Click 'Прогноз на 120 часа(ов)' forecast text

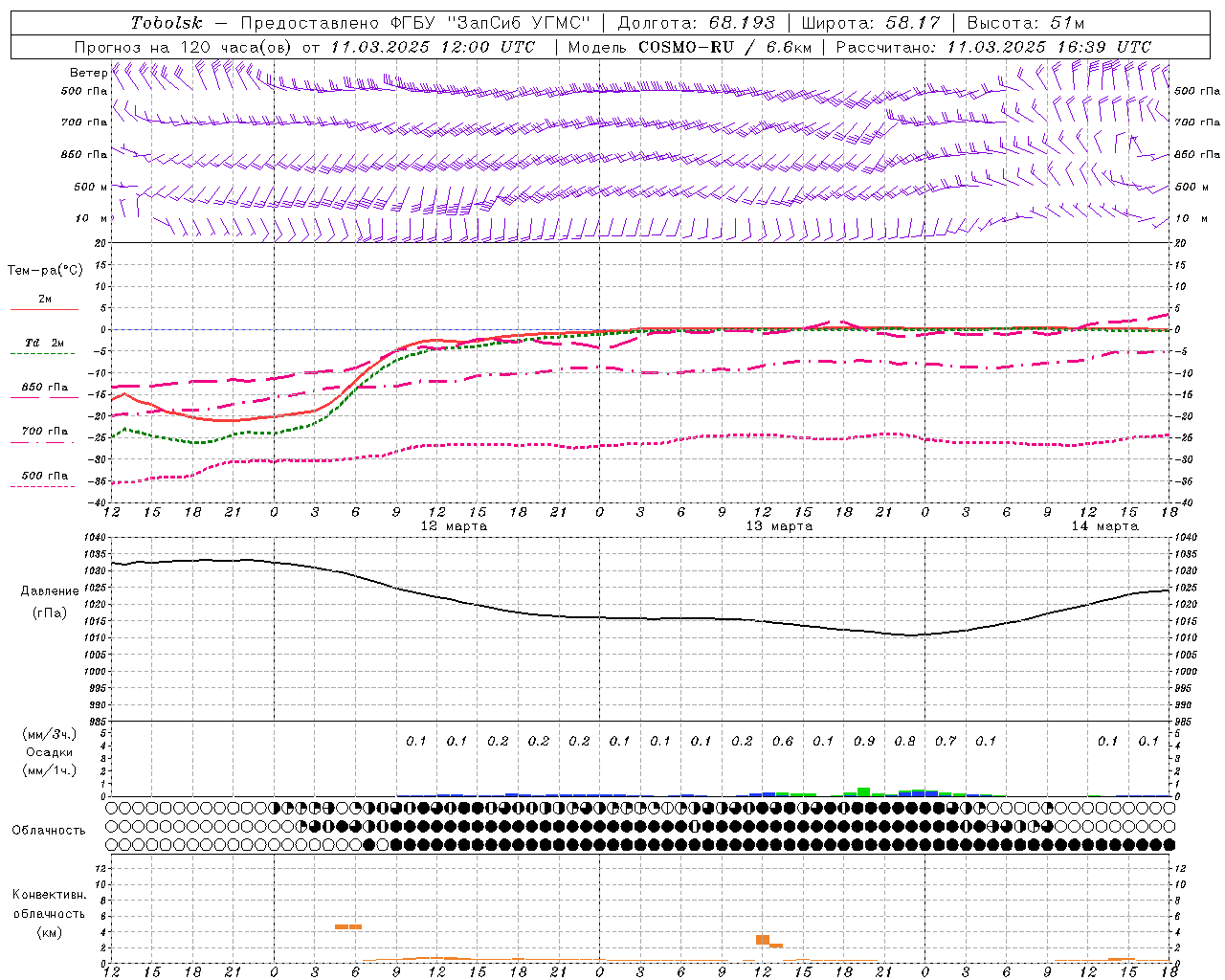(x=185, y=47)
